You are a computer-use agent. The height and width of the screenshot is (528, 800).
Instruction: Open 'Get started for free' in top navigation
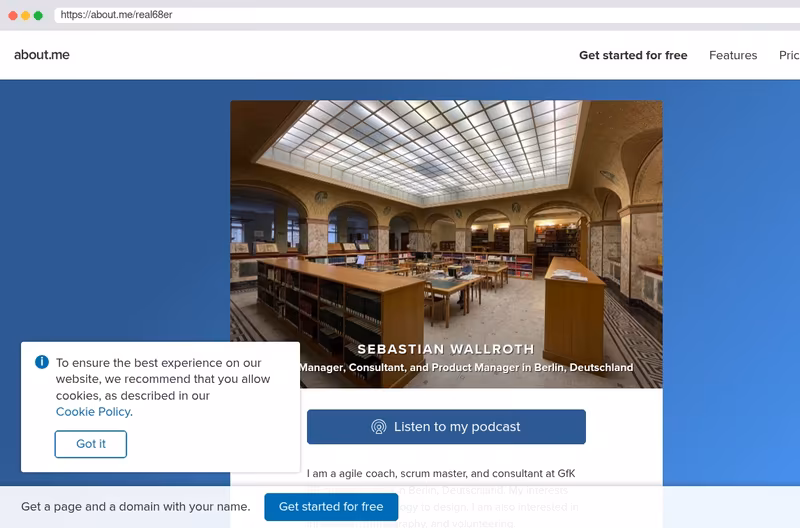pos(633,55)
